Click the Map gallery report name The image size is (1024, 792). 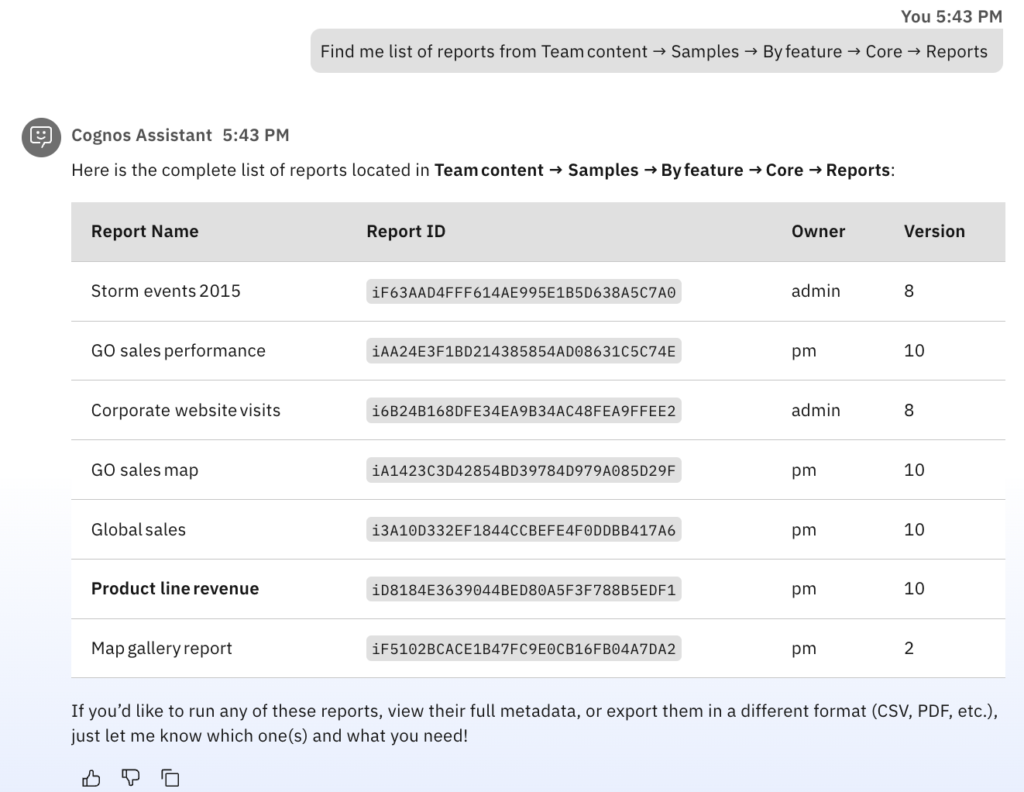click(x=161, y=648)
